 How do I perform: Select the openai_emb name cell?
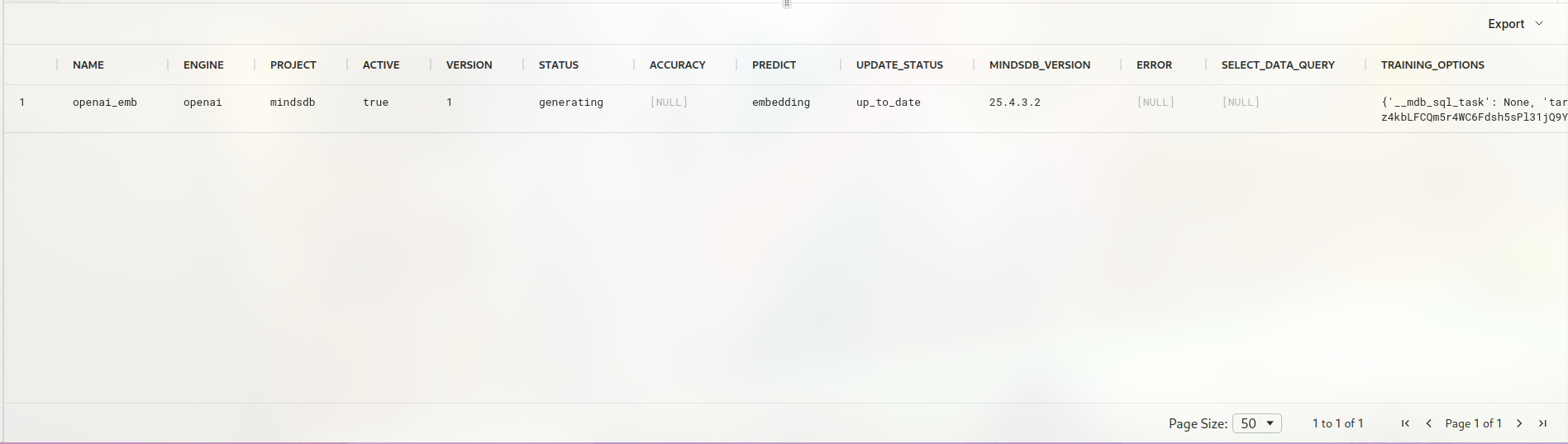pyautogui.click(x=105, y=103)
